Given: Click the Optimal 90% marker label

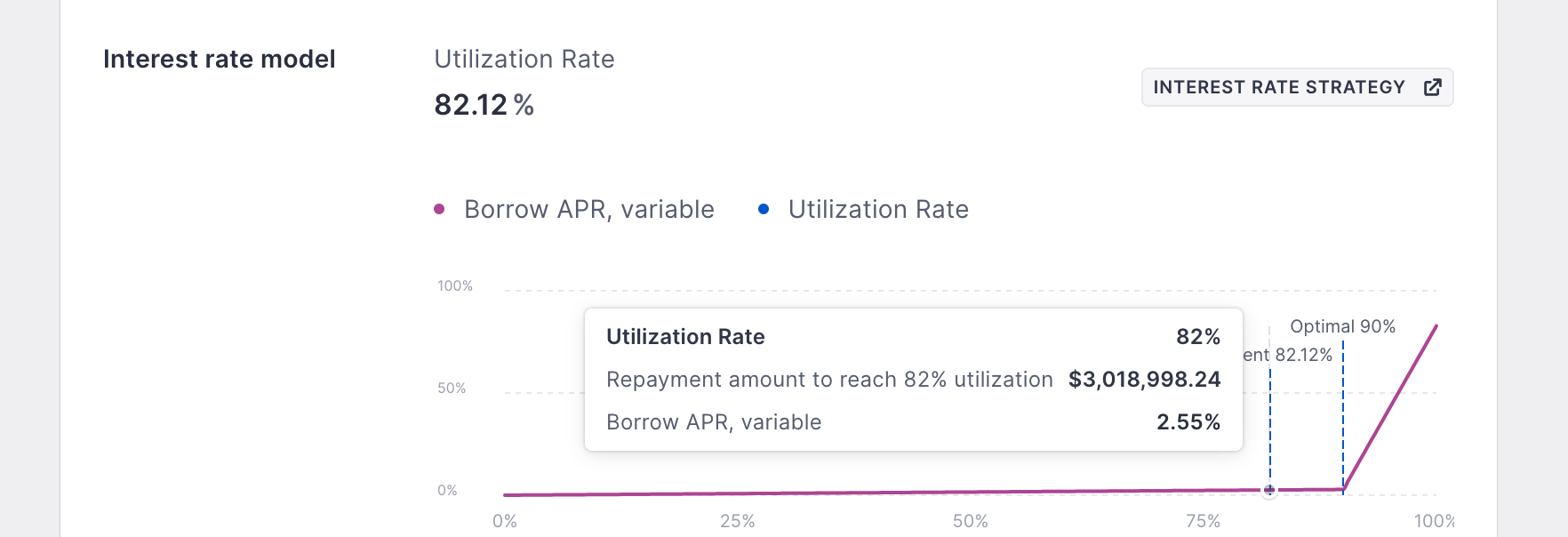Looking at the screenshot, I should (x=1343, y=326).
